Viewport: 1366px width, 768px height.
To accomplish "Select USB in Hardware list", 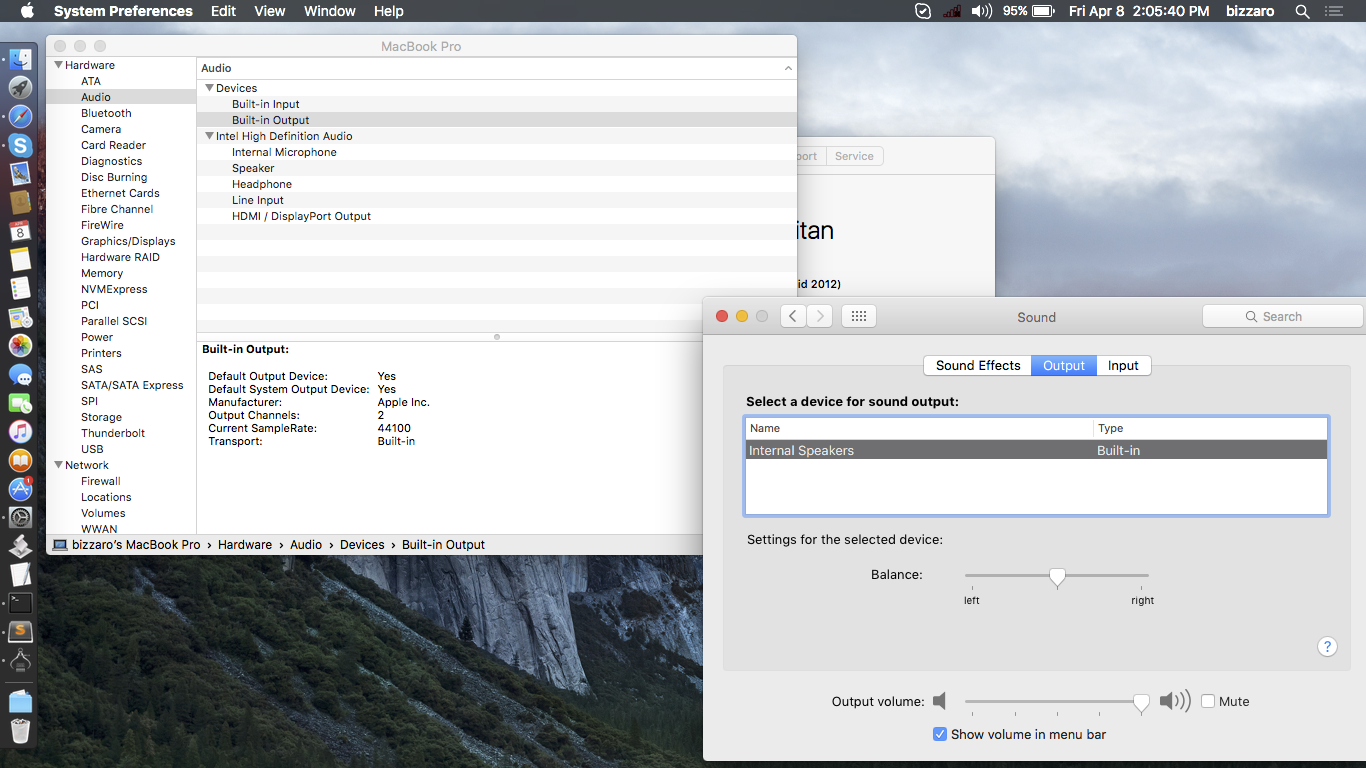I will coord(92,449).
